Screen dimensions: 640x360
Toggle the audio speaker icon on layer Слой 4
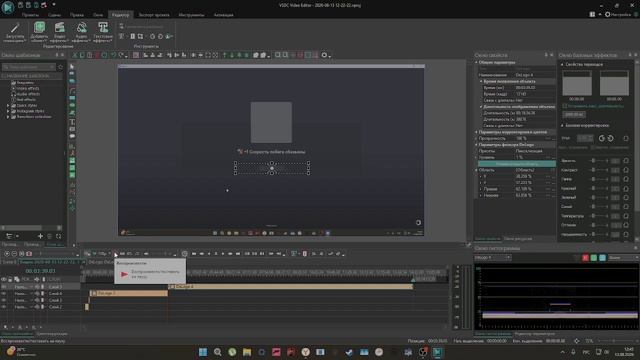pos(37,293)
